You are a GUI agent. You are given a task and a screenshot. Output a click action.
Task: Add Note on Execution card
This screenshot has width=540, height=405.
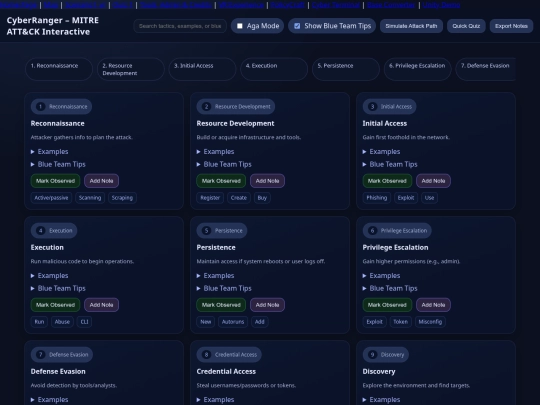pos(102,305)
